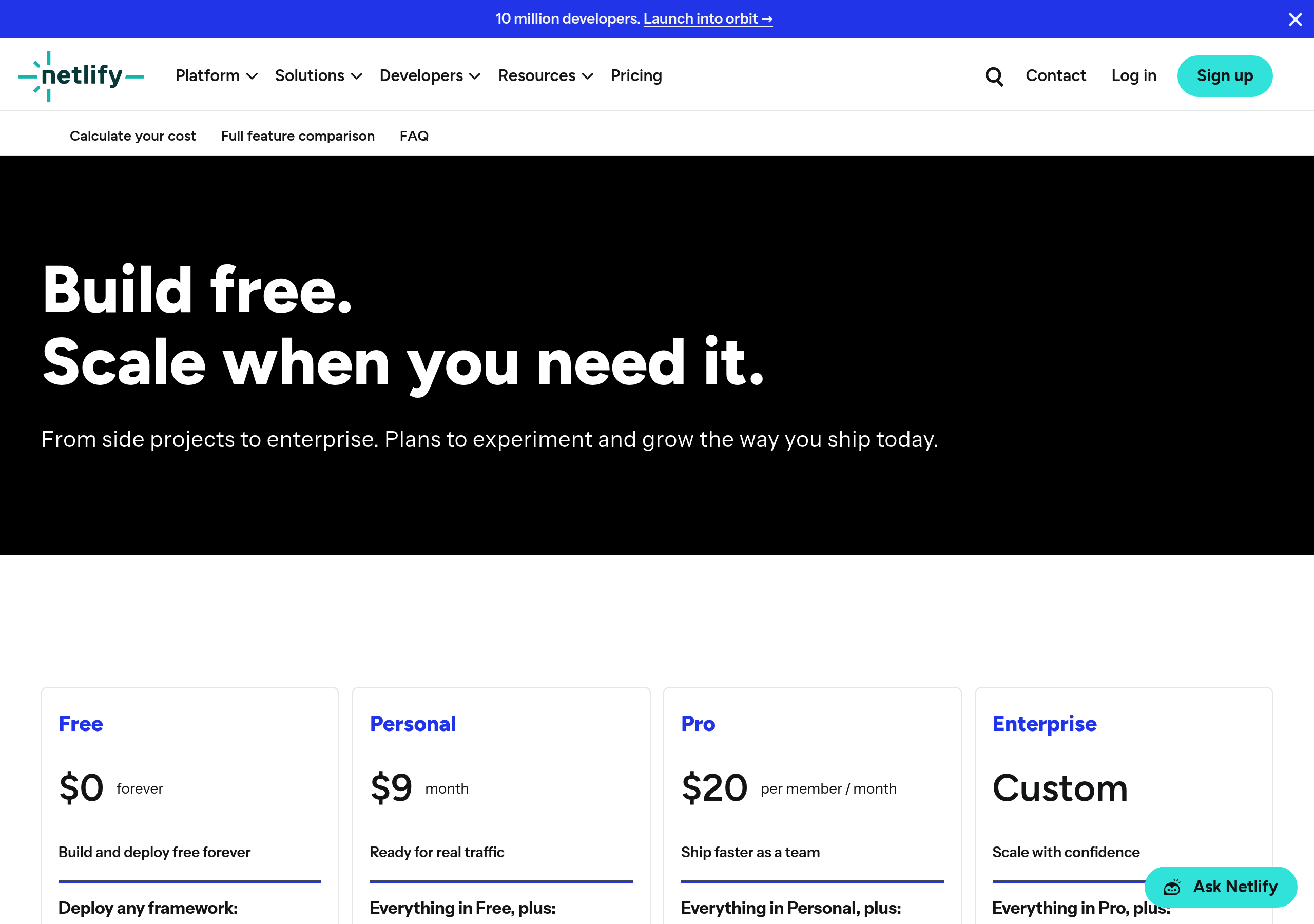Image resolution: width=1314 pixels, height=924 pixels.
Task: Click the Netlify logo
Action: [x=80, y=74]
